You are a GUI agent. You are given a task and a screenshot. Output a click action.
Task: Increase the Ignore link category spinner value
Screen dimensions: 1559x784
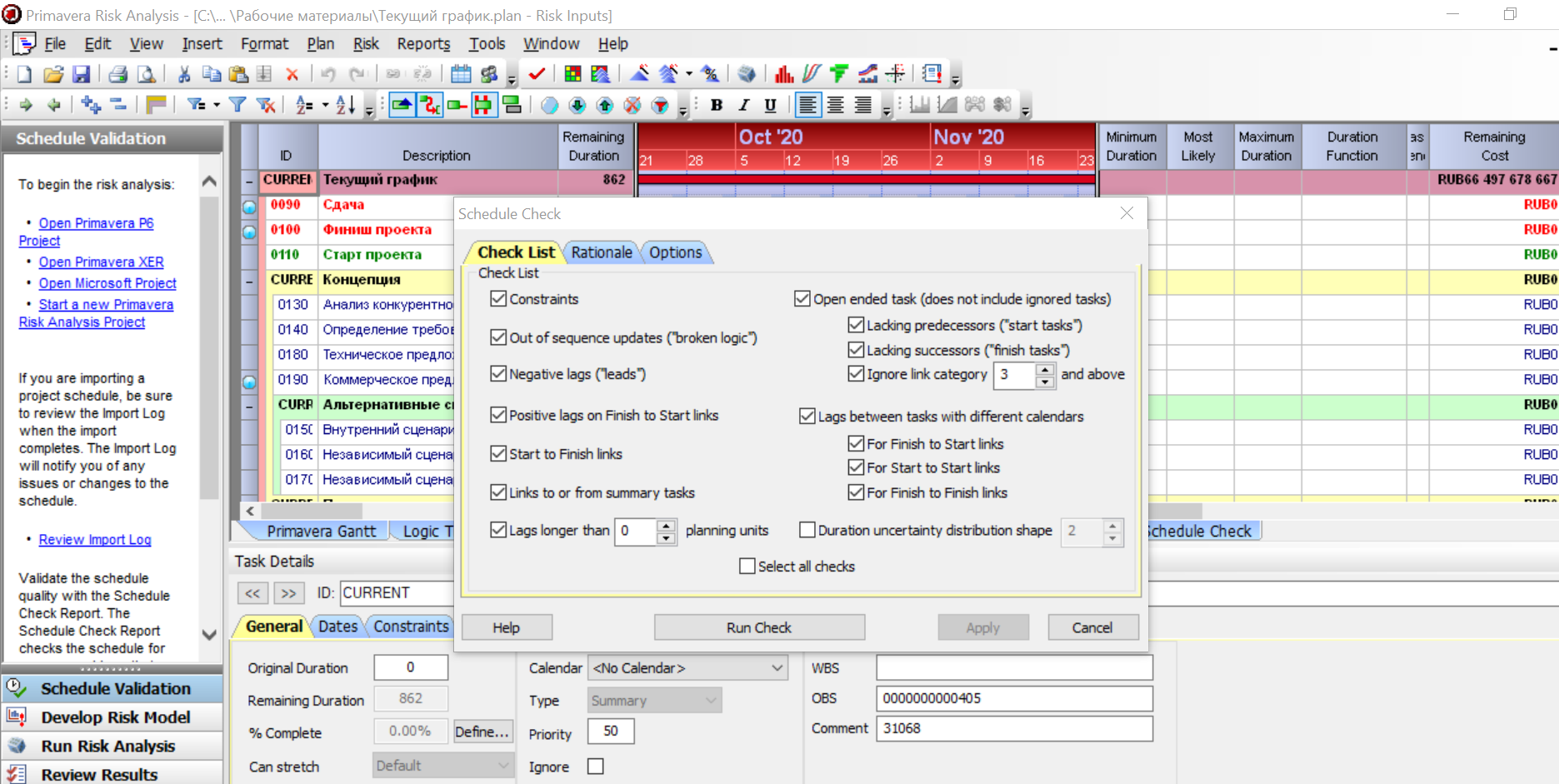click(x=1045, y=368)
